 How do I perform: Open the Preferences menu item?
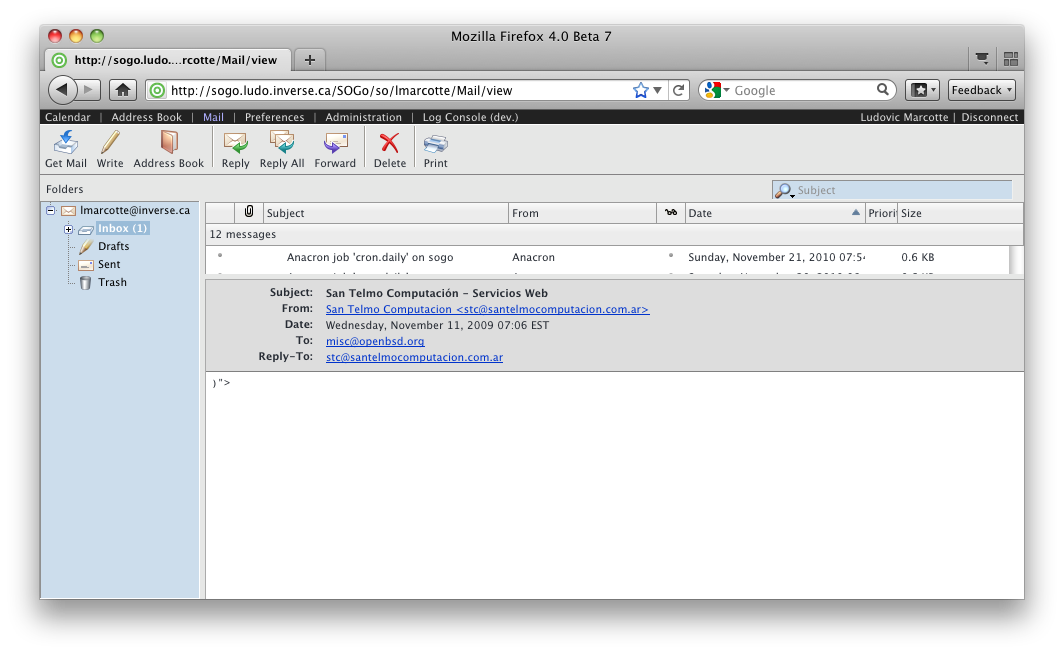[274, 117]
